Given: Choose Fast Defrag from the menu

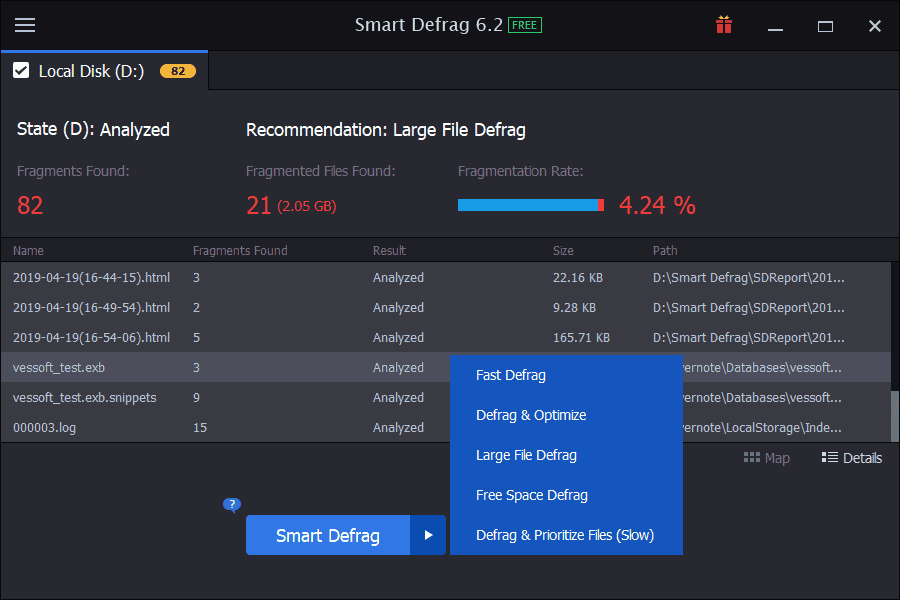Looking at the screenshot, I should 566,375.
